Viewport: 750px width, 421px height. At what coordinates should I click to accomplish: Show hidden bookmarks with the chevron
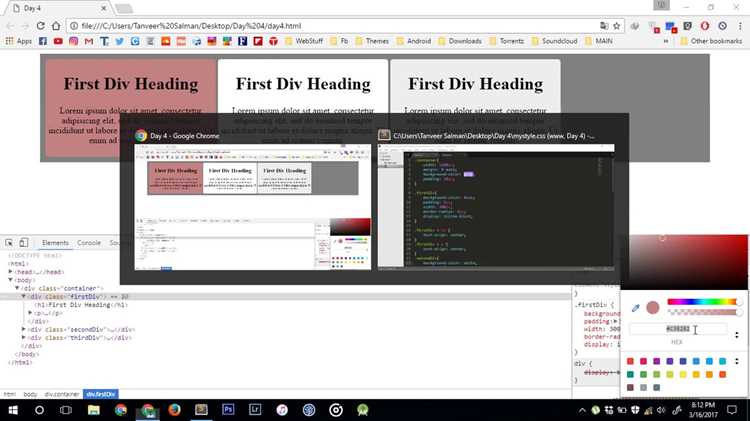(665, 41)
